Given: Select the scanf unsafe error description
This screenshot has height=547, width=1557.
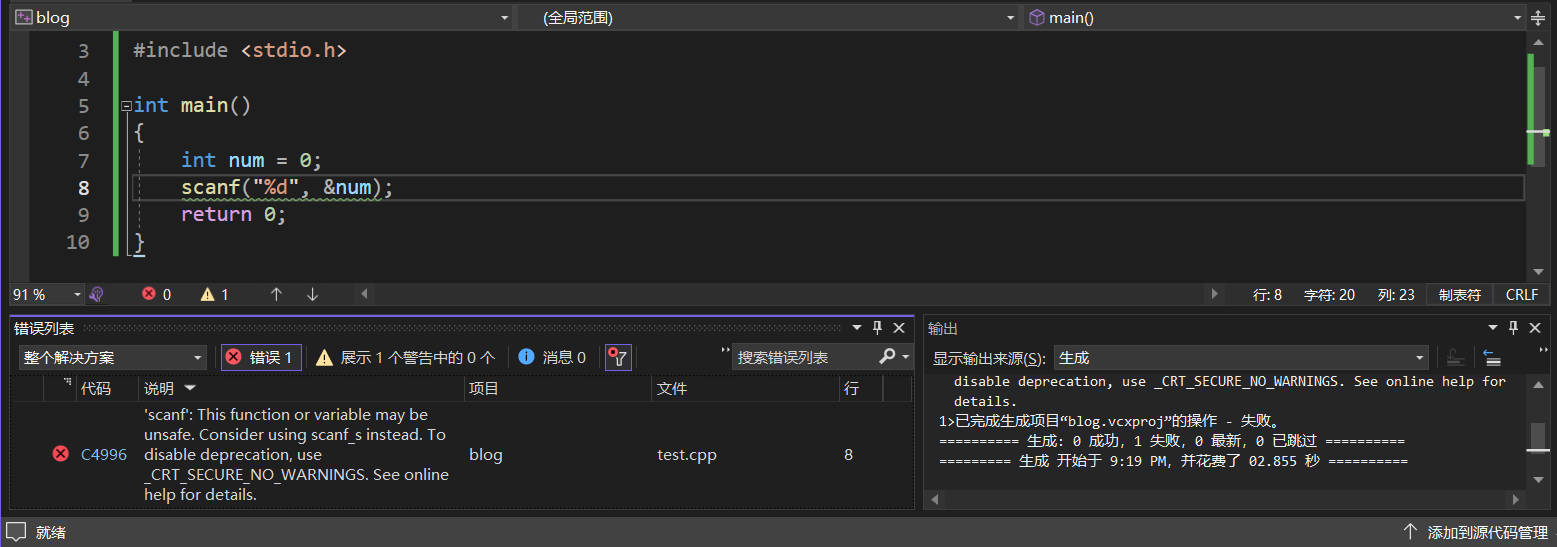Looking at the screenshot, I should (296, 454).
